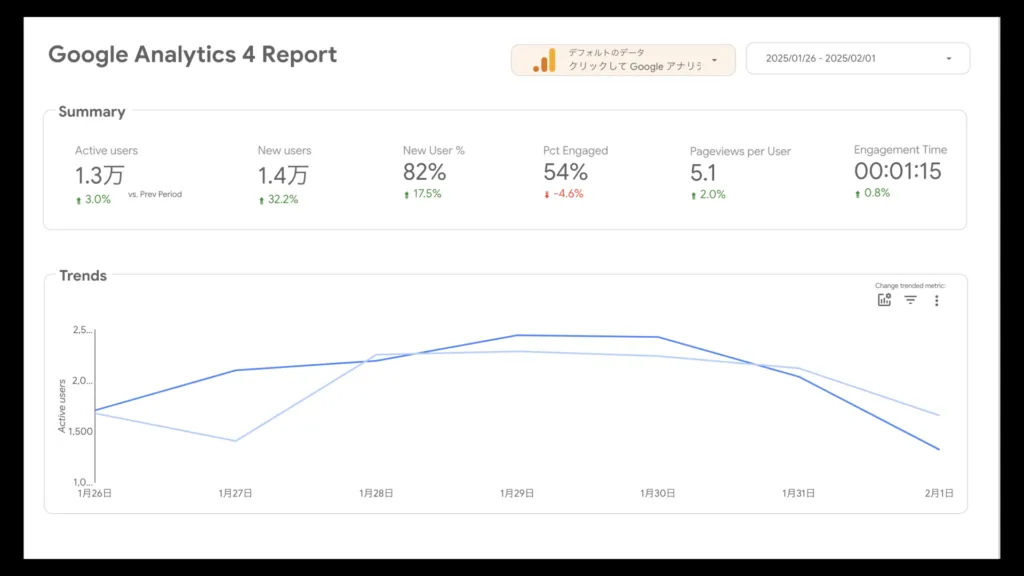Click the 17.5% change indicator
Viewport: 1024px width, 576px height.
[x=423, y=194]
